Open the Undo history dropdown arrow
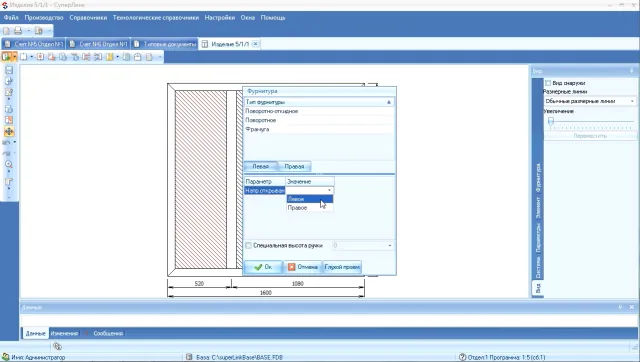 click(x=15, y=142)
